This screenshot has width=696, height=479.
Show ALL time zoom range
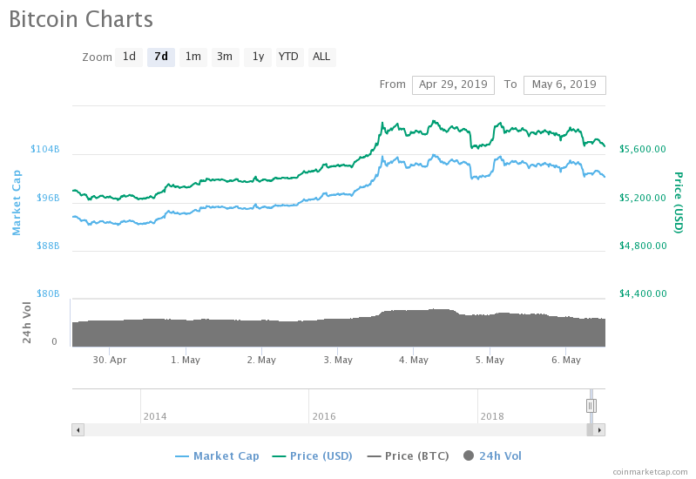pos(322,57)
